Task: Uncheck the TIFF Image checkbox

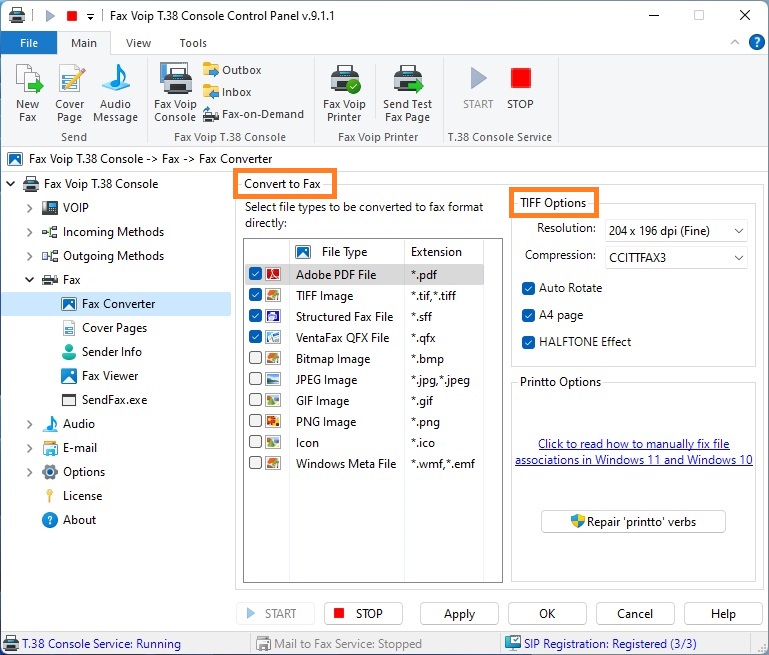Action: pyautogui.click(x=256, y=295)
